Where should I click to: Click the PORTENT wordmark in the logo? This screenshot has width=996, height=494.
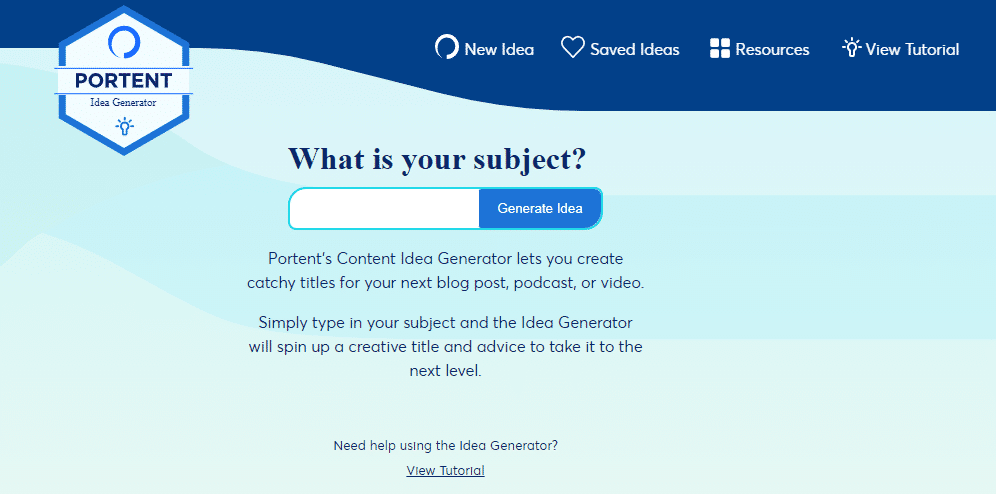coord(123,81)
